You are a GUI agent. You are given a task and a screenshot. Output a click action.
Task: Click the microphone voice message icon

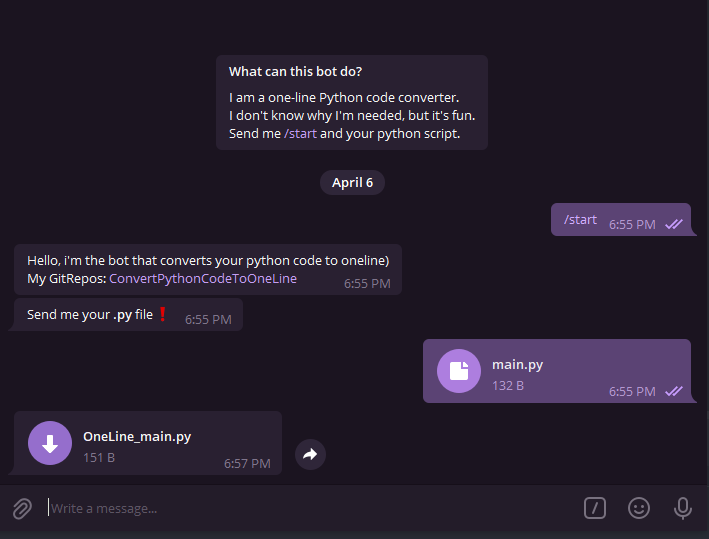pos(682,508)
